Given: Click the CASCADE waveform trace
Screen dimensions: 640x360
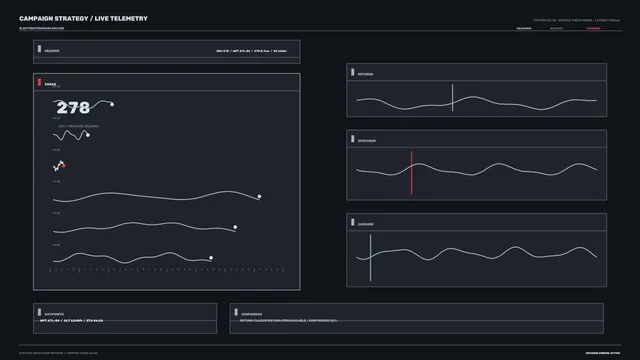Looking at the screenshot, I should pos(476,253).
